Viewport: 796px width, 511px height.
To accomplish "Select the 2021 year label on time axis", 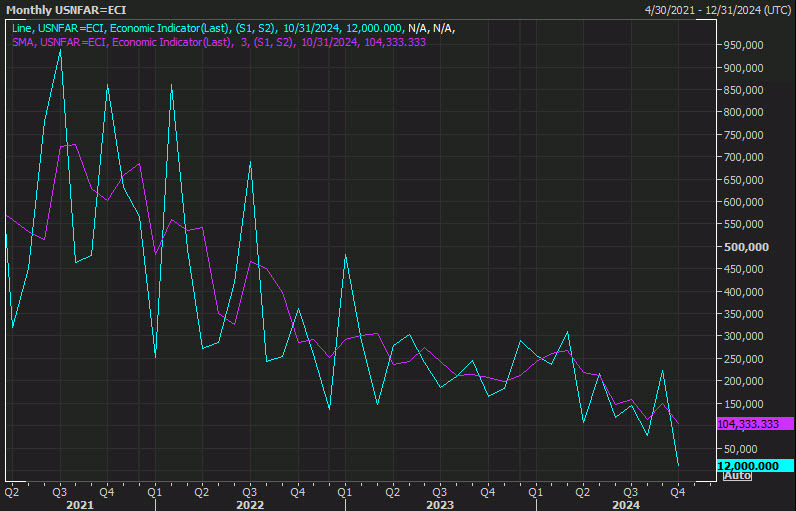I will click(80, 505).
